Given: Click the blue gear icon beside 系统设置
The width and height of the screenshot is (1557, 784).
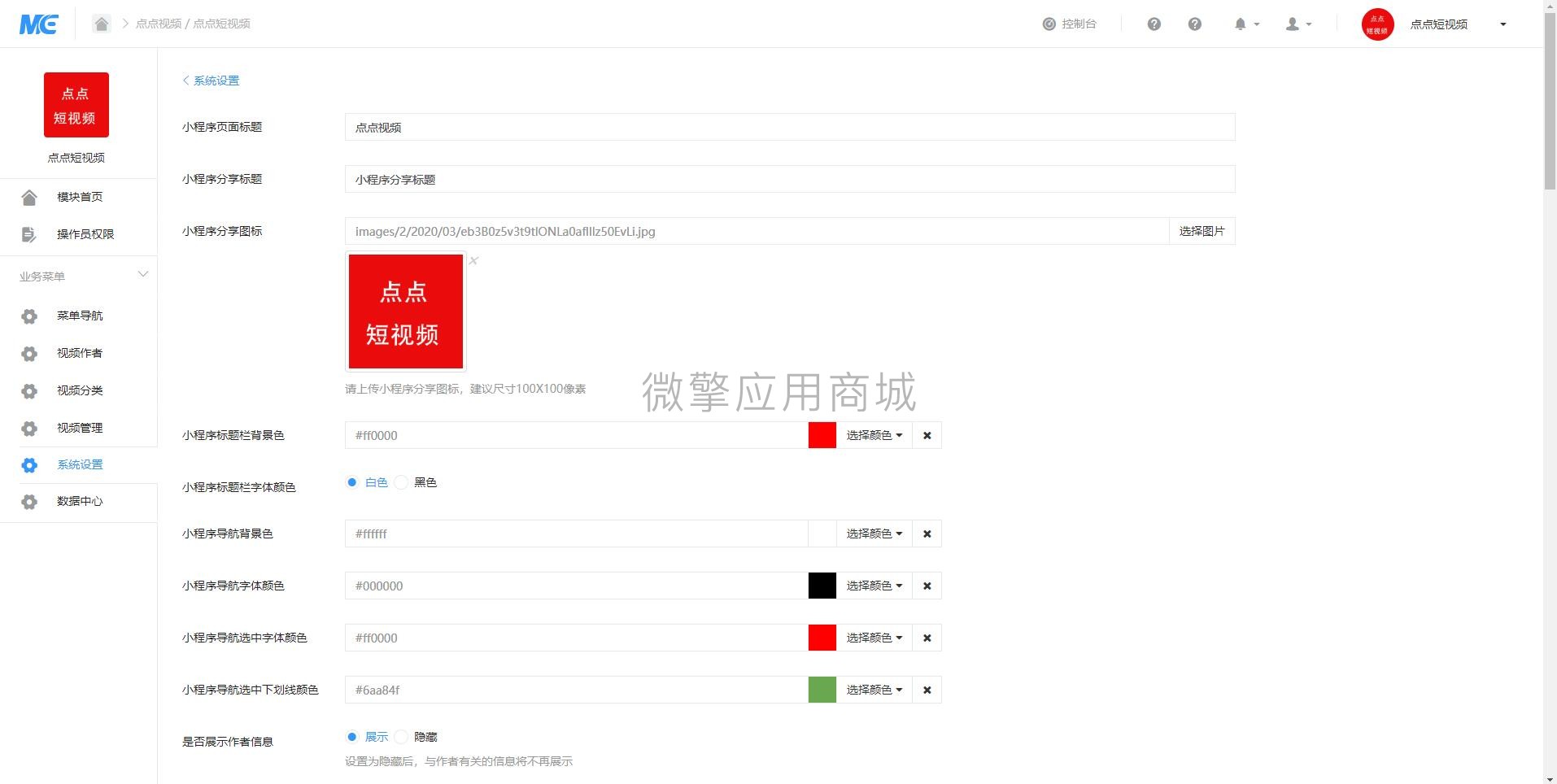Looking at the screenshot, I should (29, 465).
